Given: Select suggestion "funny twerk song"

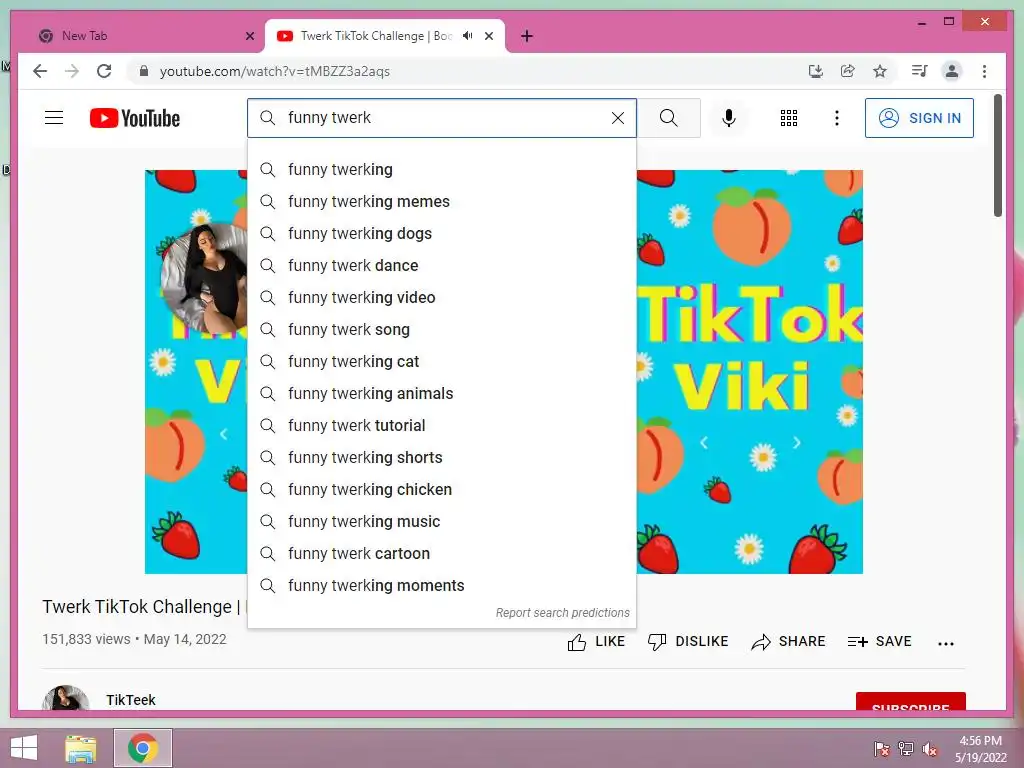Looking at the screenshot, I should click(x=442, y=330).
